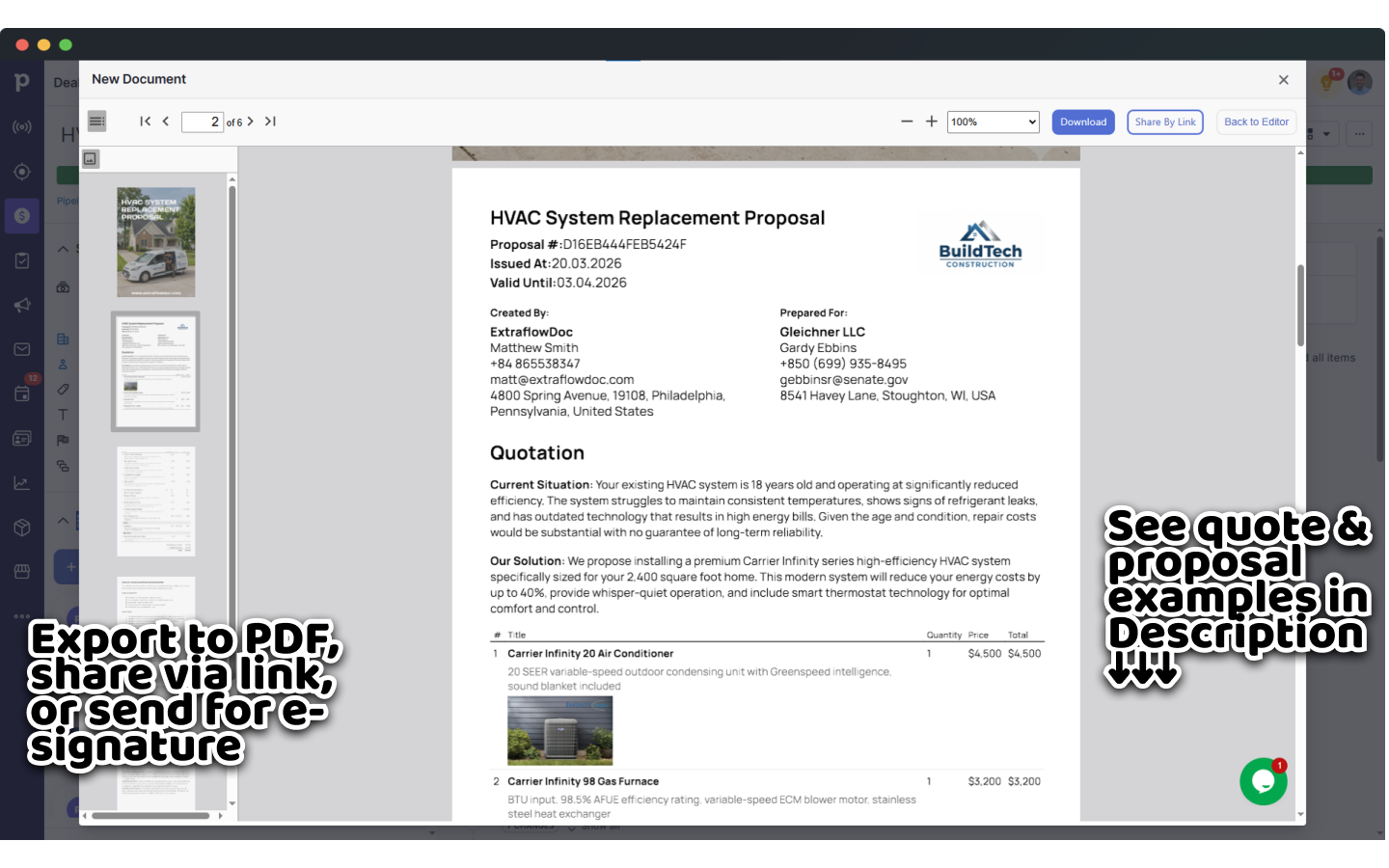This screenshot has width=1389, height=868.
Task: Open the Marketplace storefront icon
Action: (22, 571)
